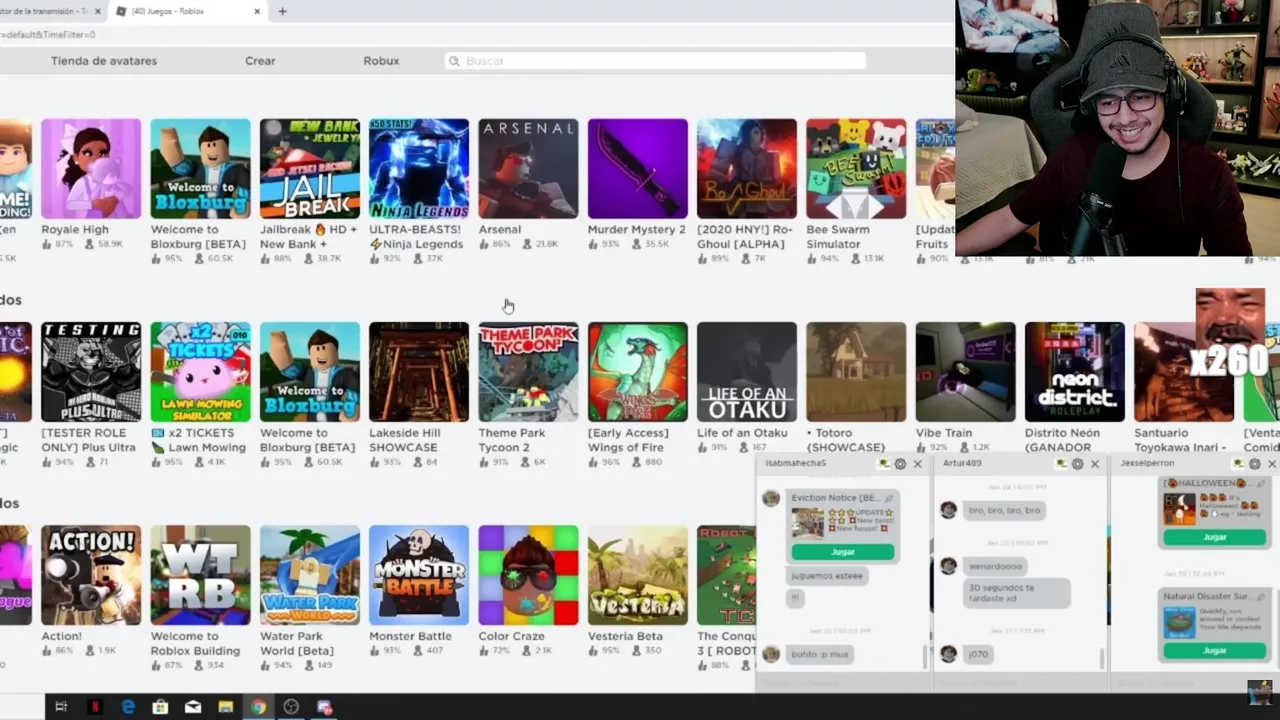
Task: Click Jugar for Eviction Notice
Action: point(843,552)
